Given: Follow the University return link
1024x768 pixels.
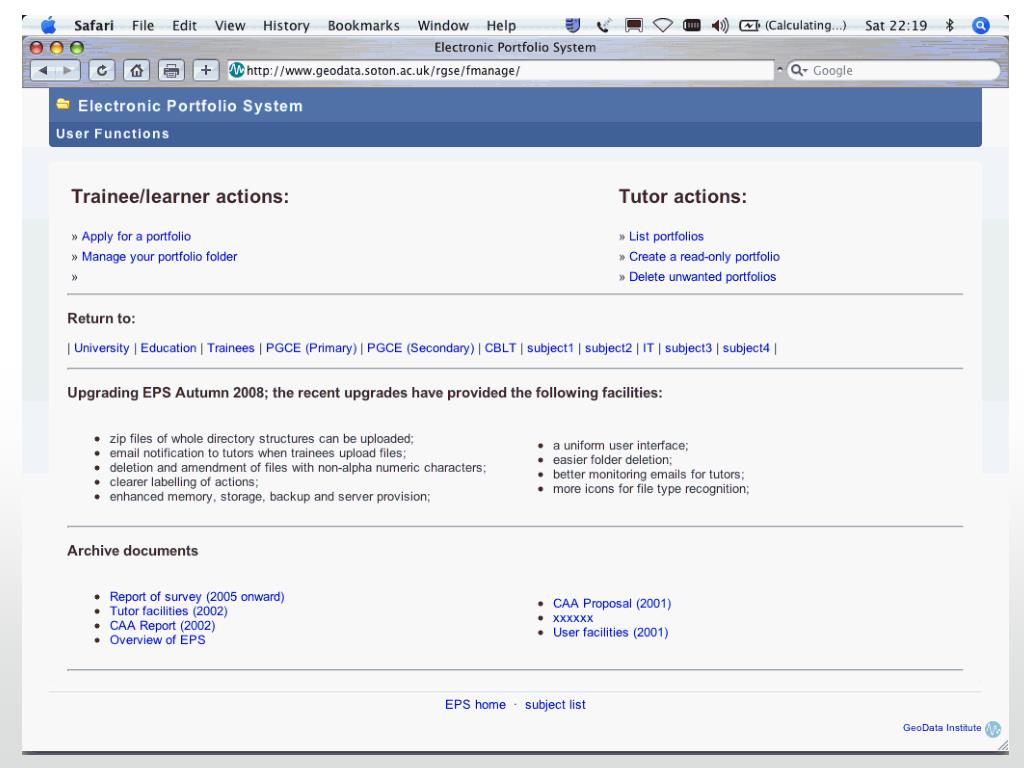Looking at the screenshot, I should click(x=101, y=348).
